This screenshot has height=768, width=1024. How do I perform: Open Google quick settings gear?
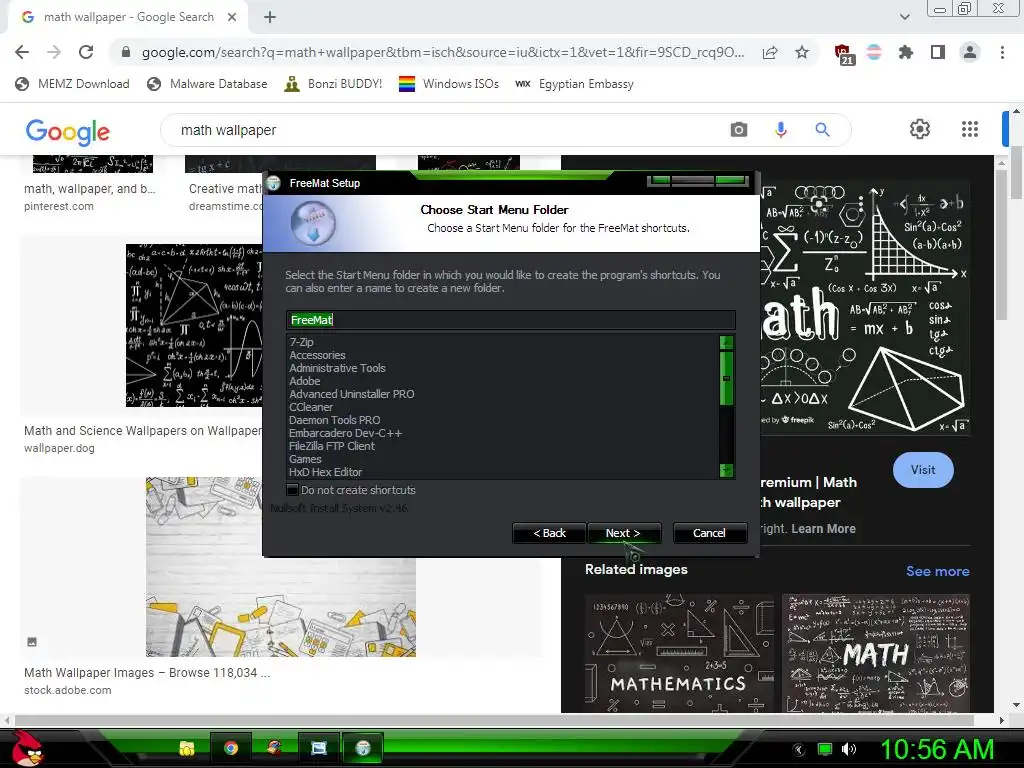(x=920, y=129)
